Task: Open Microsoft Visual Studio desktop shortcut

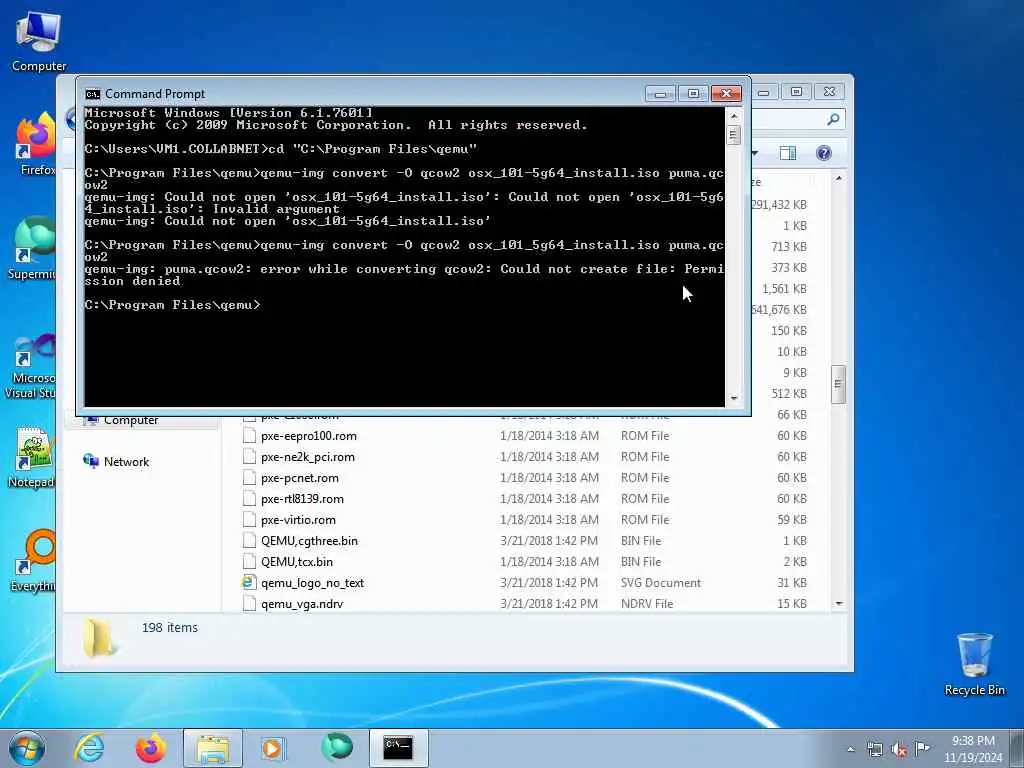Action: pyautogui.click(x=31, y=366)
